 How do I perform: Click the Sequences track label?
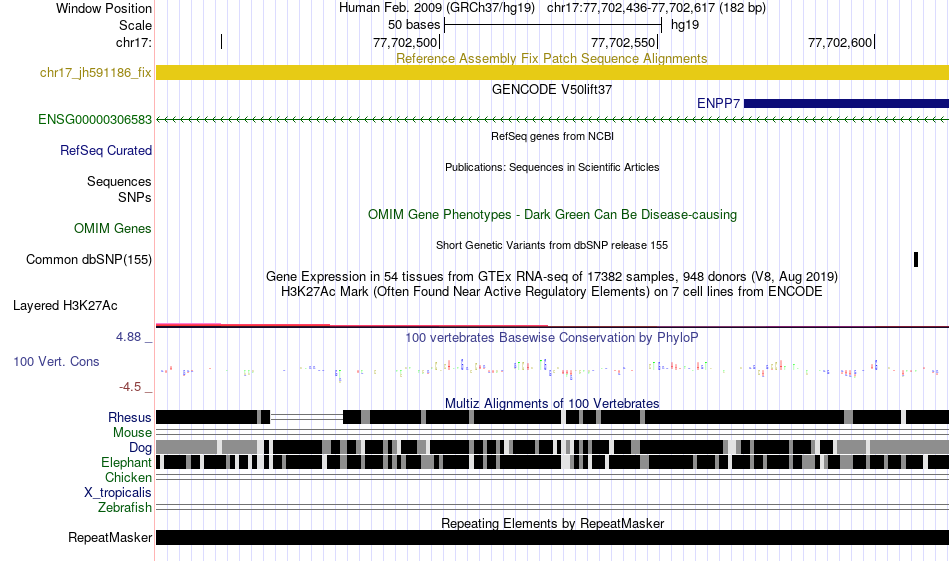[x=119, y=181]
